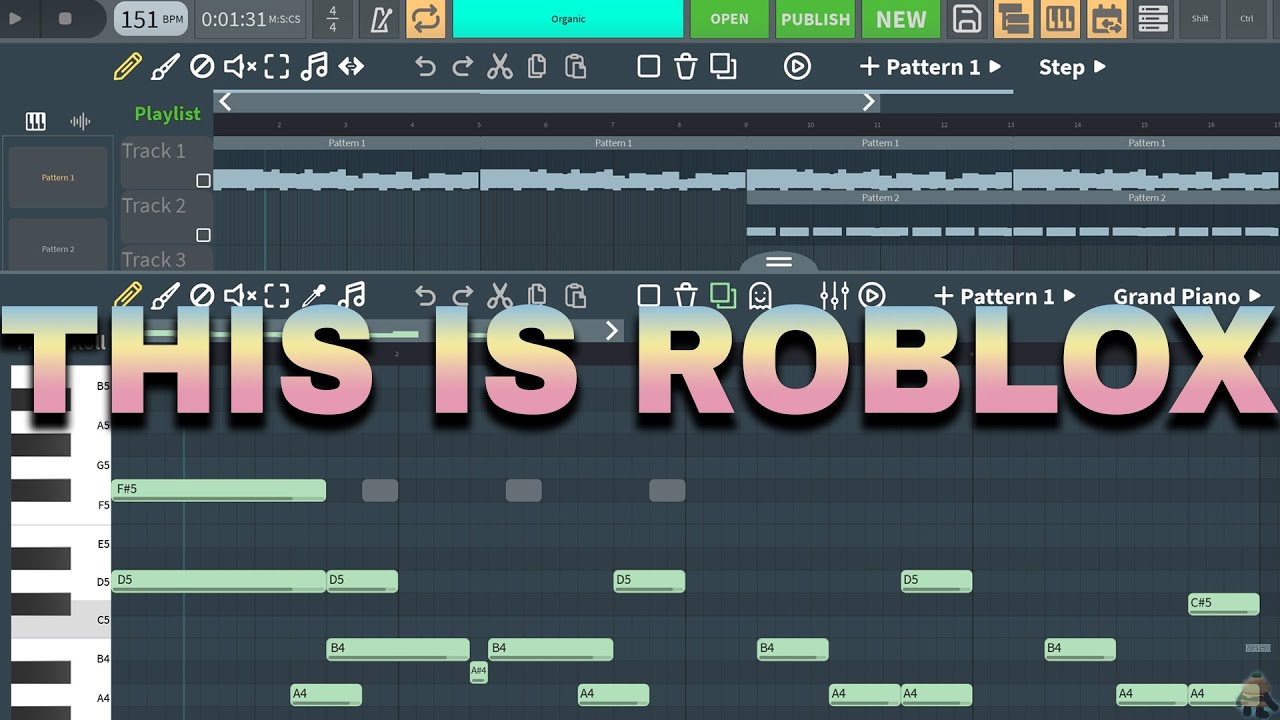Image resolution: width=1280 pixels, height=720 pixels.
Task: Click the PUBLISH button
Action: pyautogui.click(x=815, y=19)
